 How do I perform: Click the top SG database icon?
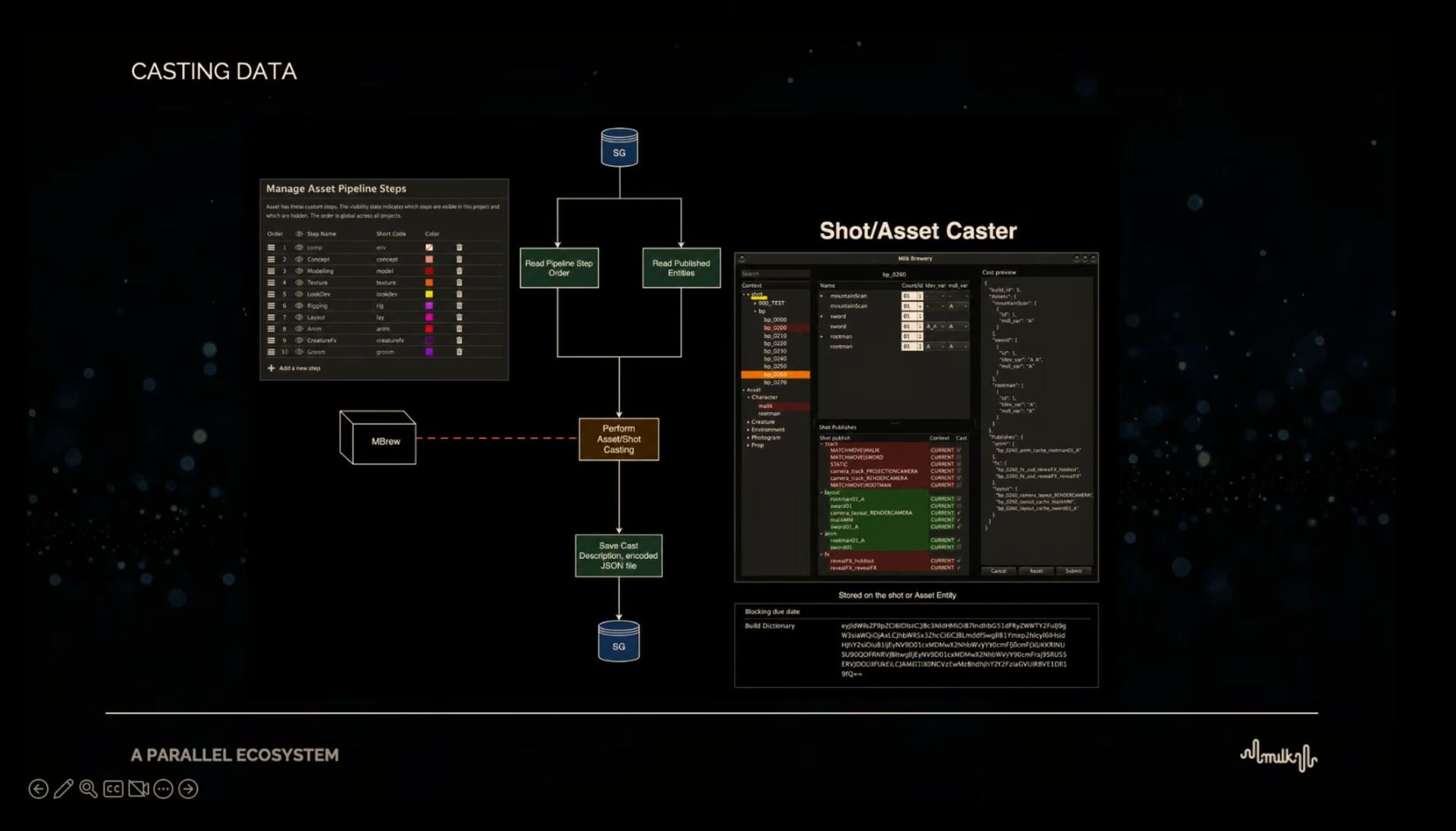[x=620, y=147]
